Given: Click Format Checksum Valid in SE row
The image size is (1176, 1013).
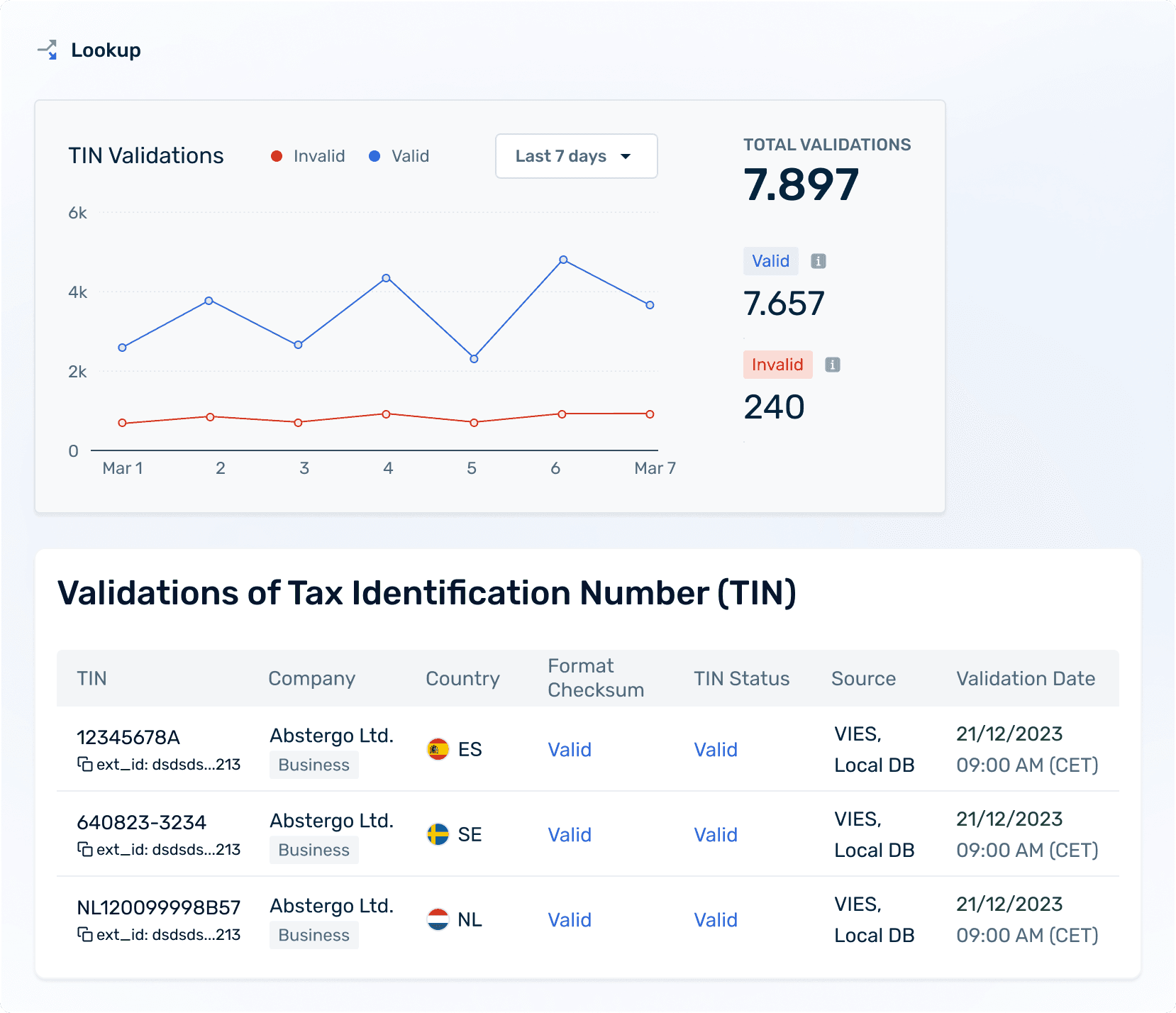Looking at the screenshot, I should click(570, 835).
